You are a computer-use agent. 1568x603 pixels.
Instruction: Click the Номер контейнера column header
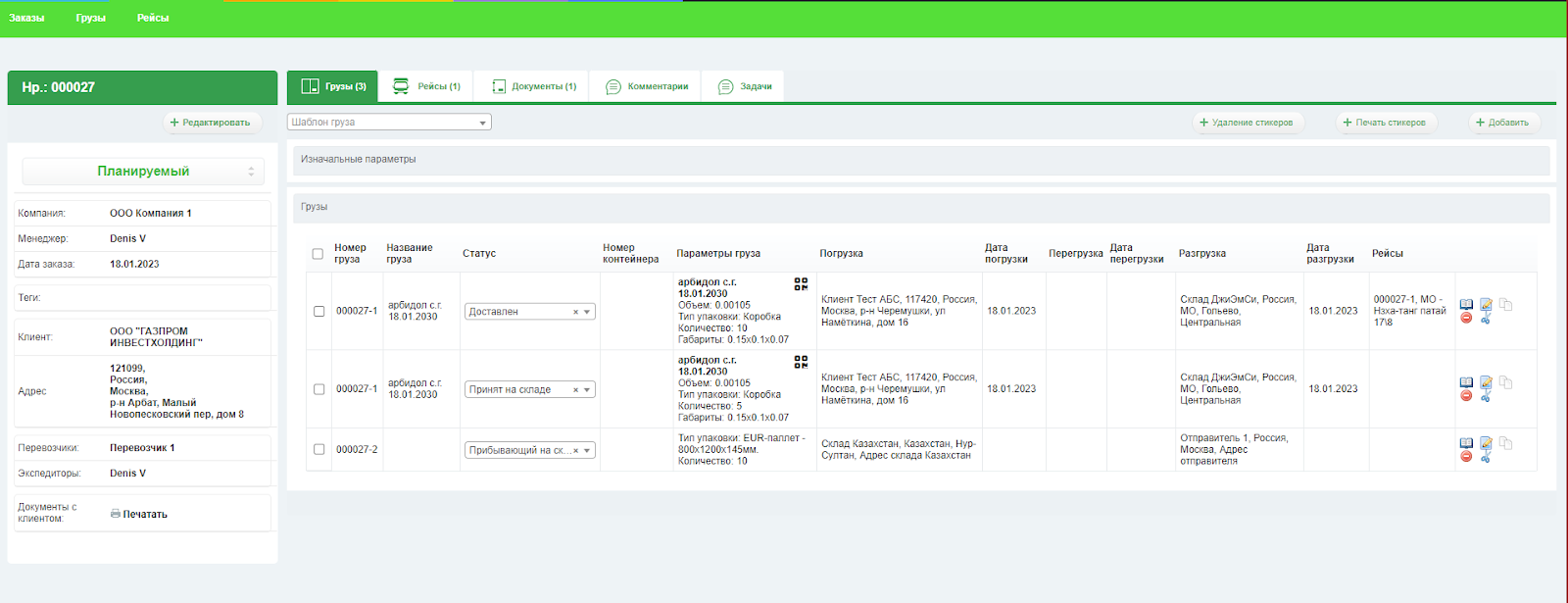[630, 254]
